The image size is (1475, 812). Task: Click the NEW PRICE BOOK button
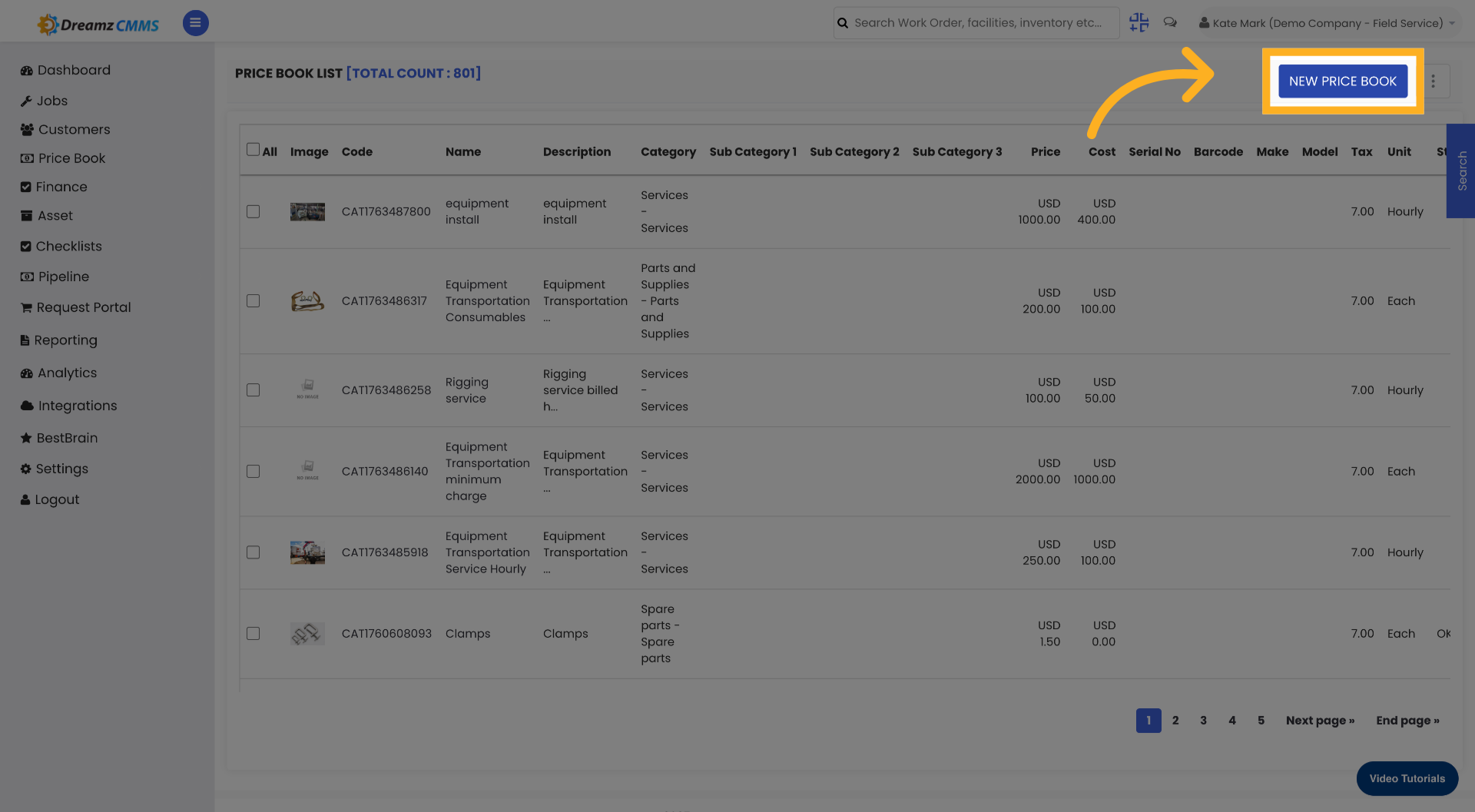click(x=1343, y=81)
